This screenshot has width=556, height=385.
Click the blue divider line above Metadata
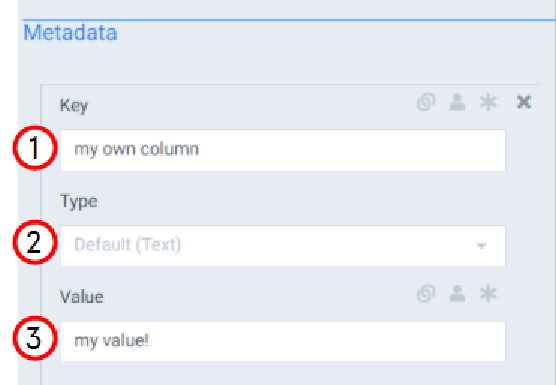pos(289,20)
